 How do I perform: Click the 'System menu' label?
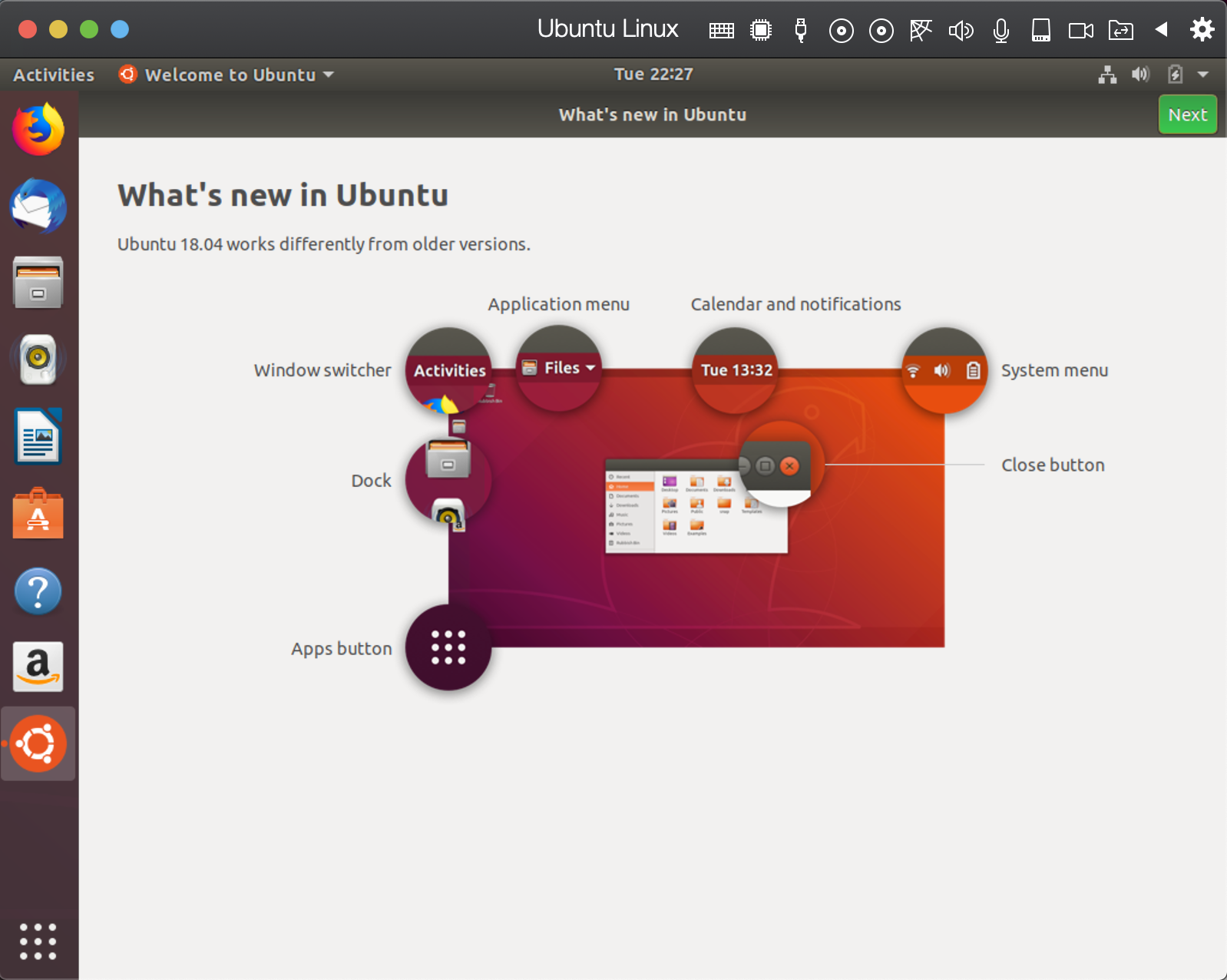click(1054, 370)
